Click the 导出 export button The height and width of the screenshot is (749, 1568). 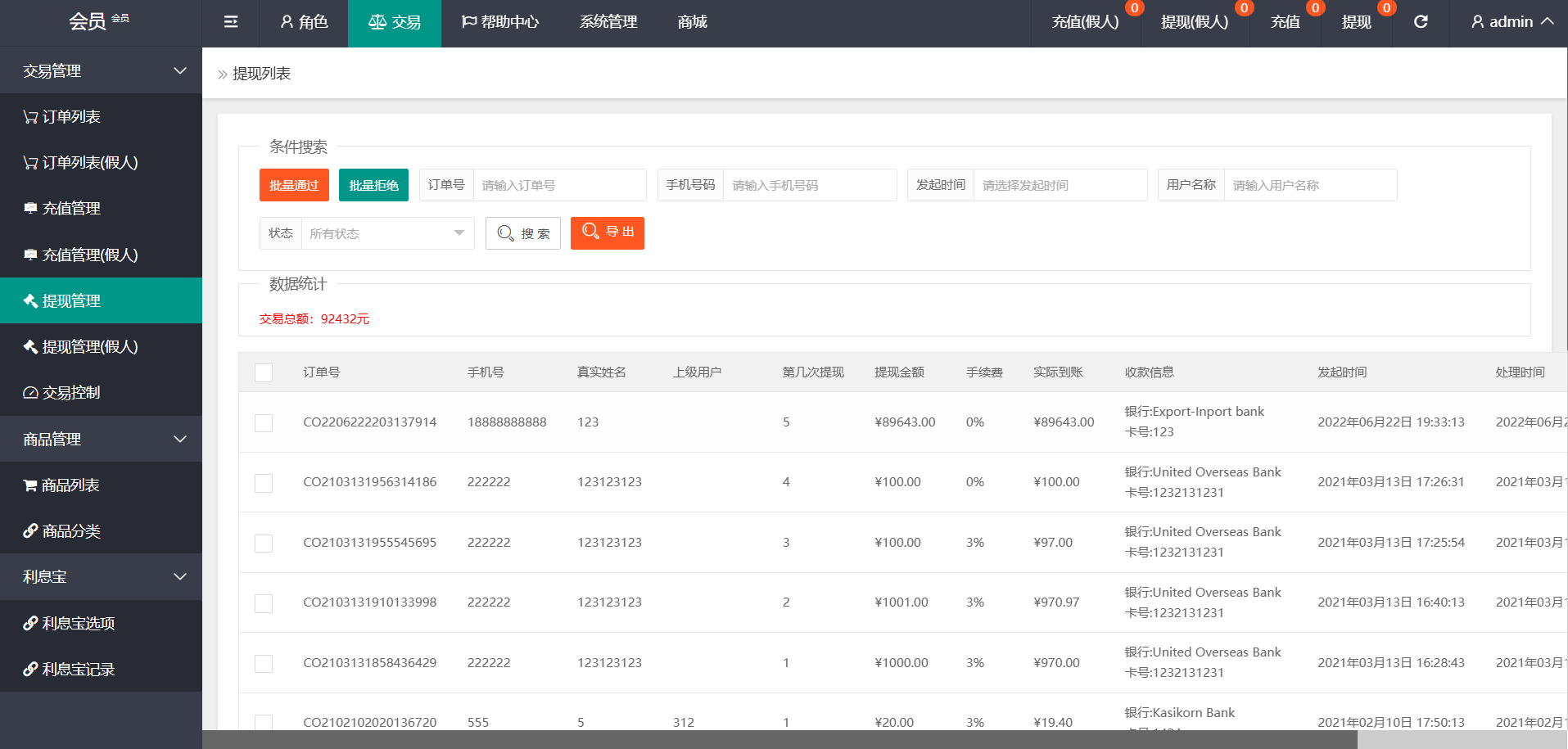pos(607,232)
